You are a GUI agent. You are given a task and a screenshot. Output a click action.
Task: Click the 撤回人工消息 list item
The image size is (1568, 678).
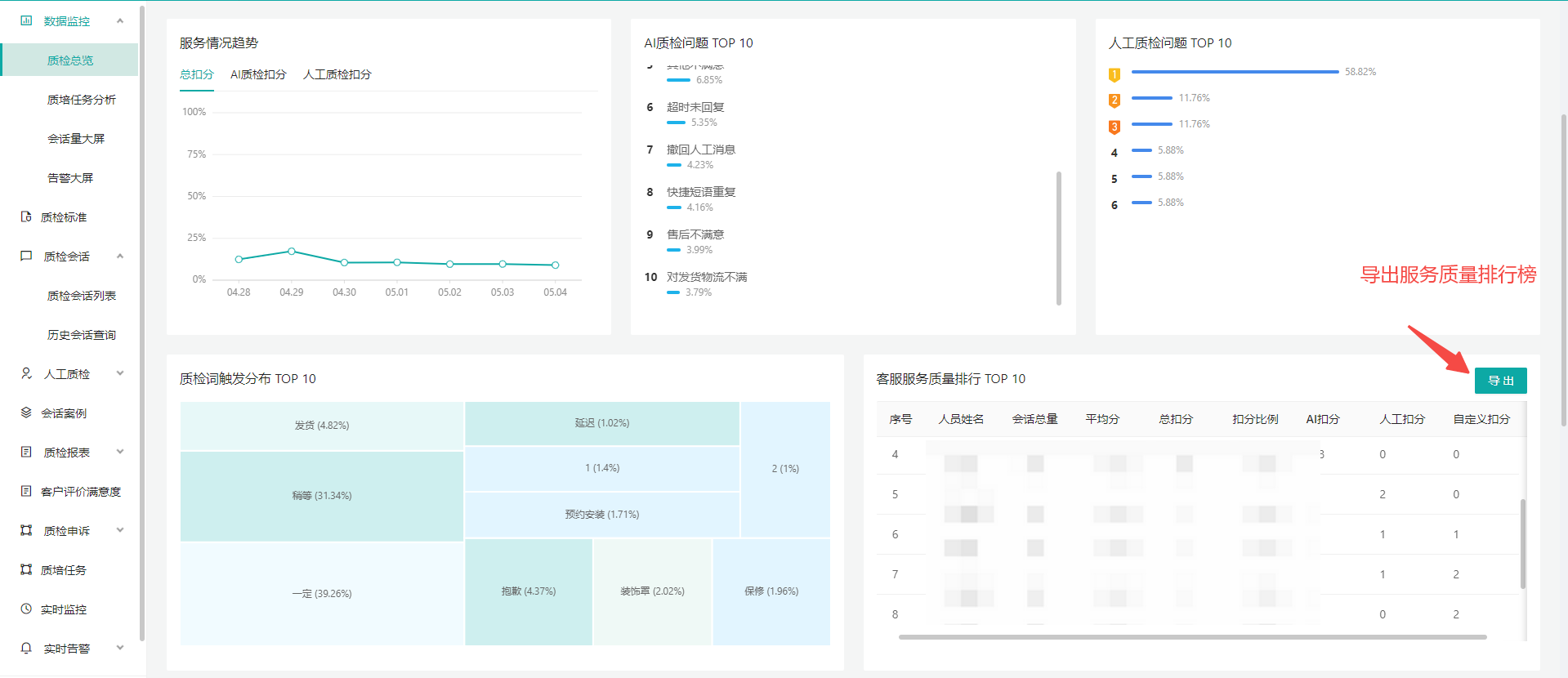click(x=701, y=149)
